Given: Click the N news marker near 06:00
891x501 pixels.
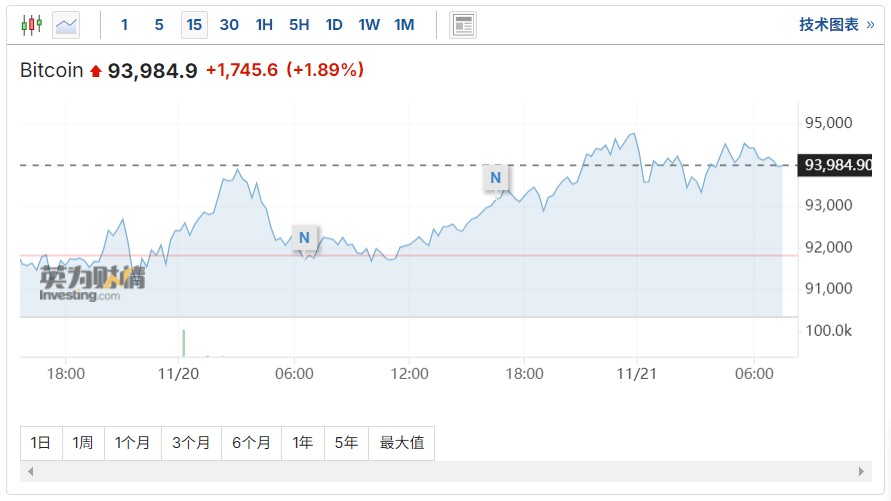Looking at the screenshot, I should click(x=304, y=237).
